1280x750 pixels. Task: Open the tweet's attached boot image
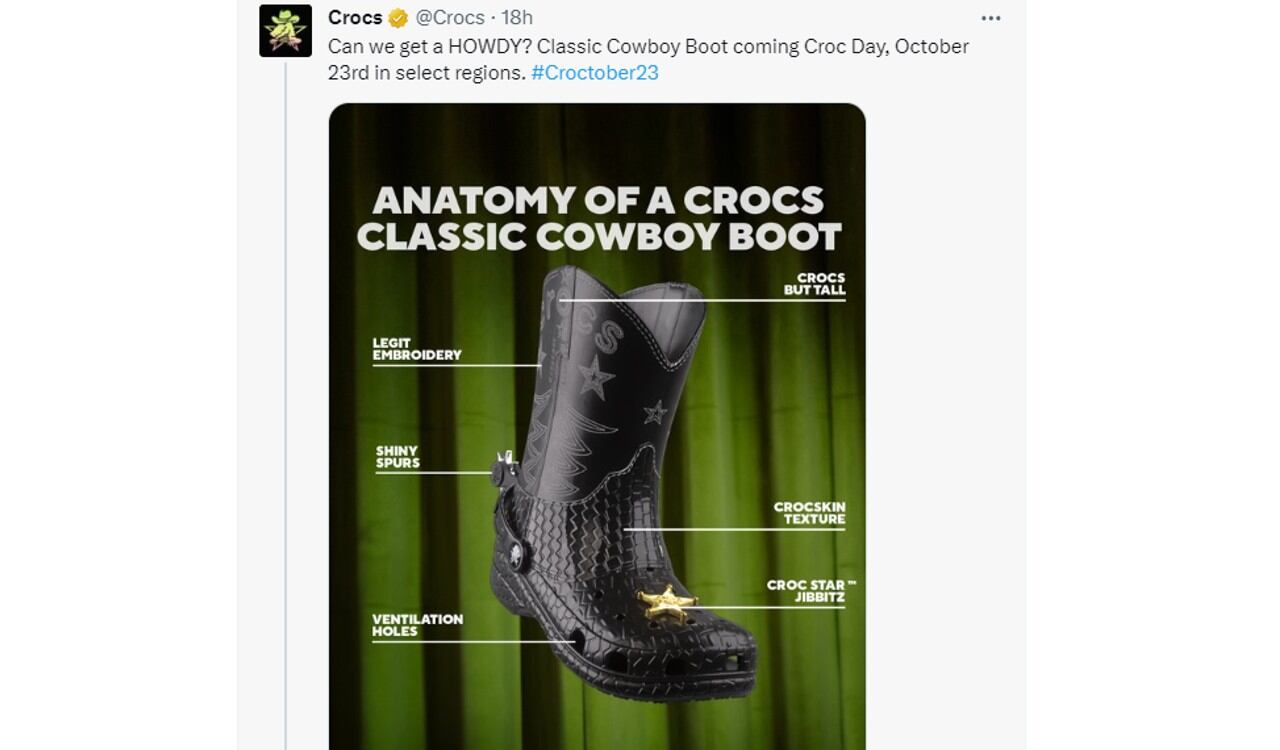[x=597, y=420]
